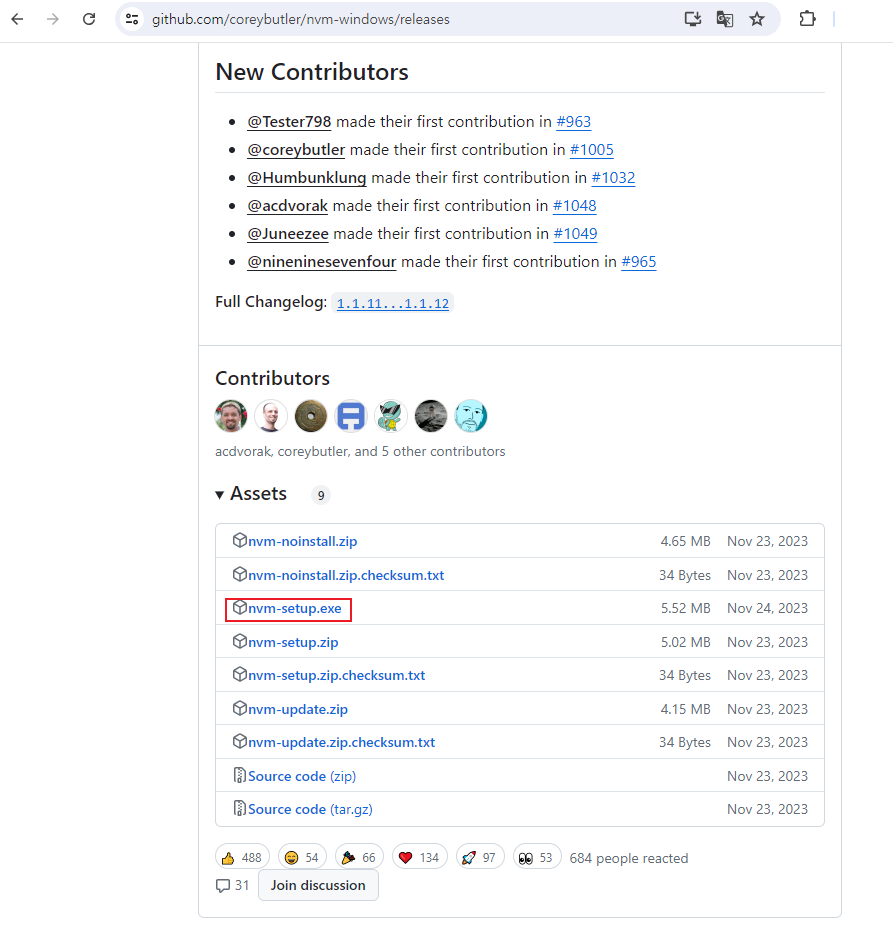React with thumbs up (488)

coord(242,858)
